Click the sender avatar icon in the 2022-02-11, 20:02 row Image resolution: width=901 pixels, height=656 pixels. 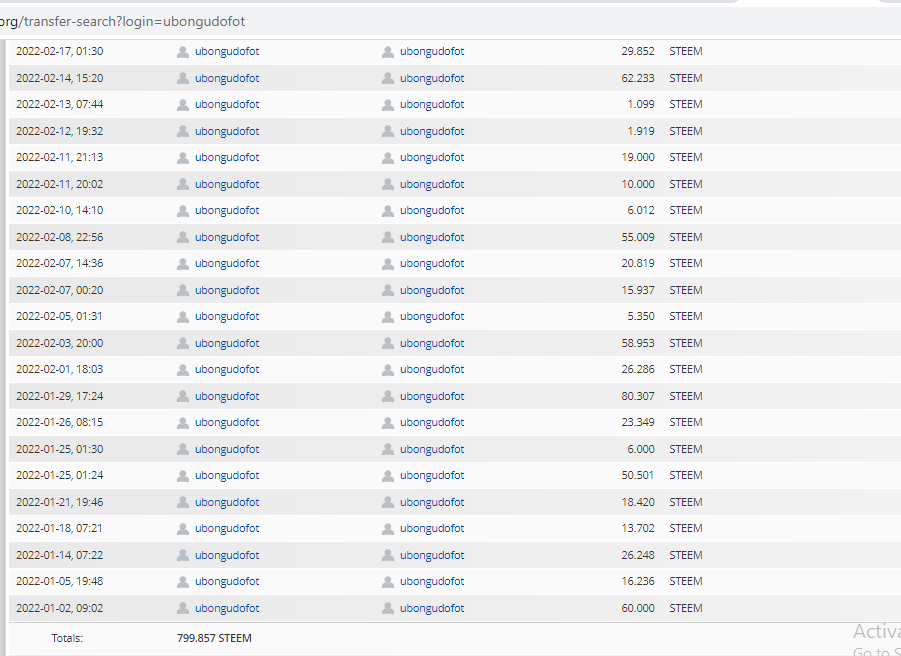tap(183, 184)
